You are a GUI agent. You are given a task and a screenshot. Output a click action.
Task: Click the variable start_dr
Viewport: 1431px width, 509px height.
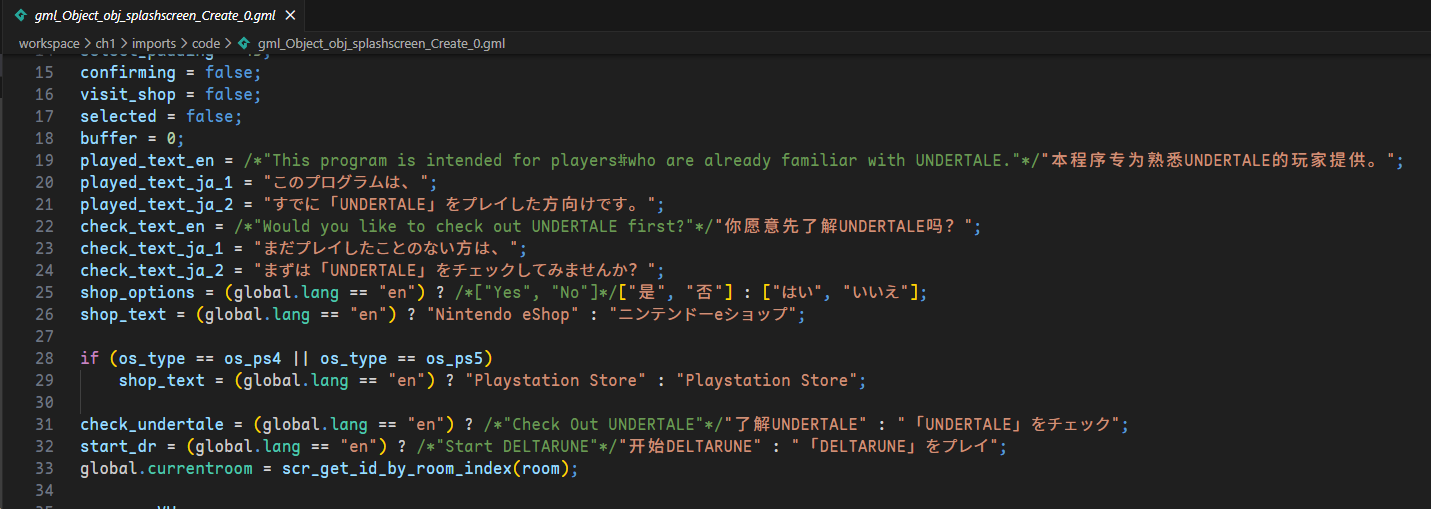(x=118, y=446)
